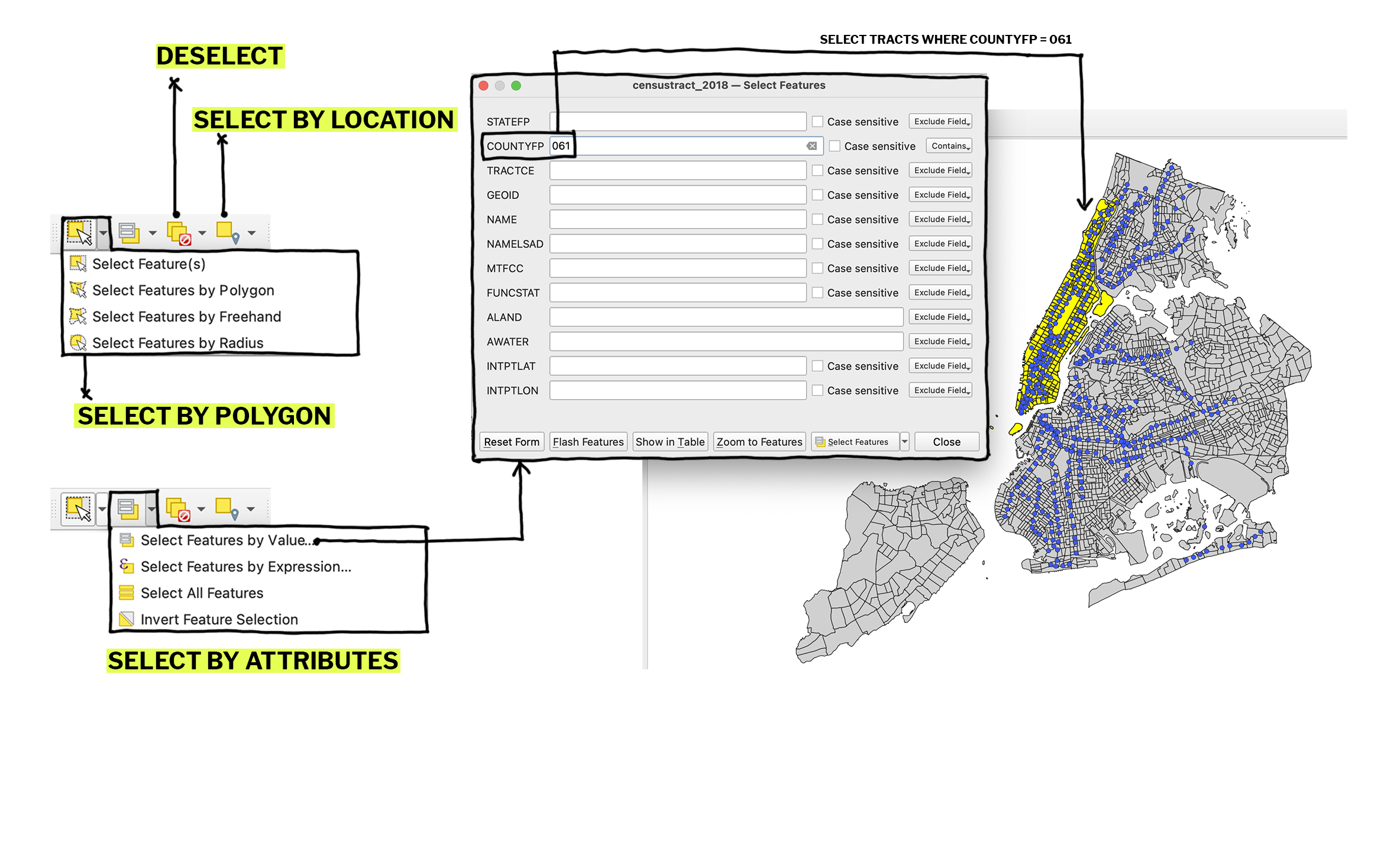1384x868 pixels.
Task: Click the Select Features by Expression menu icon
Action: tap(126, 566)
